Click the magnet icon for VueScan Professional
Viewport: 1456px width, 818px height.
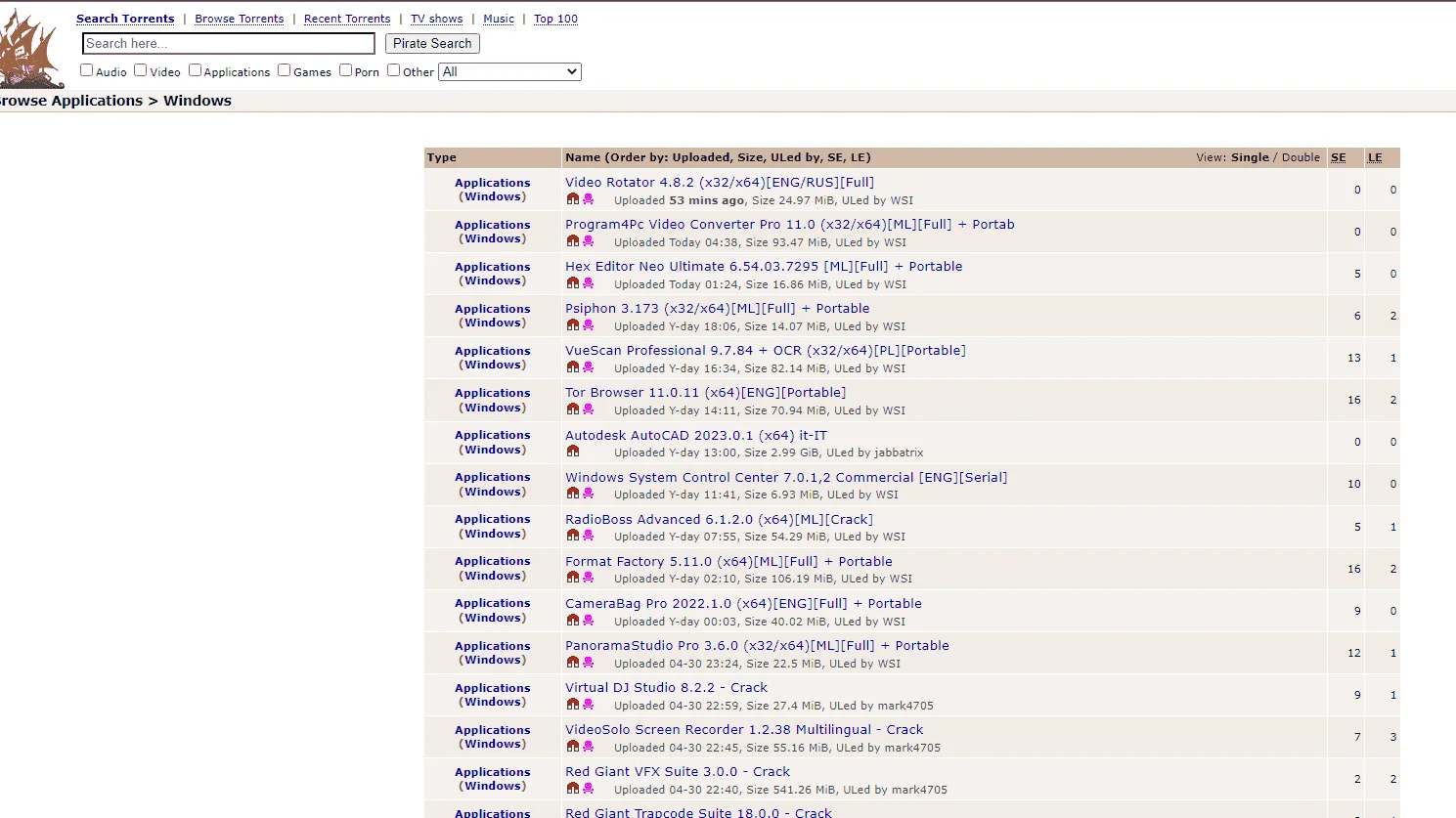[573, 367]
